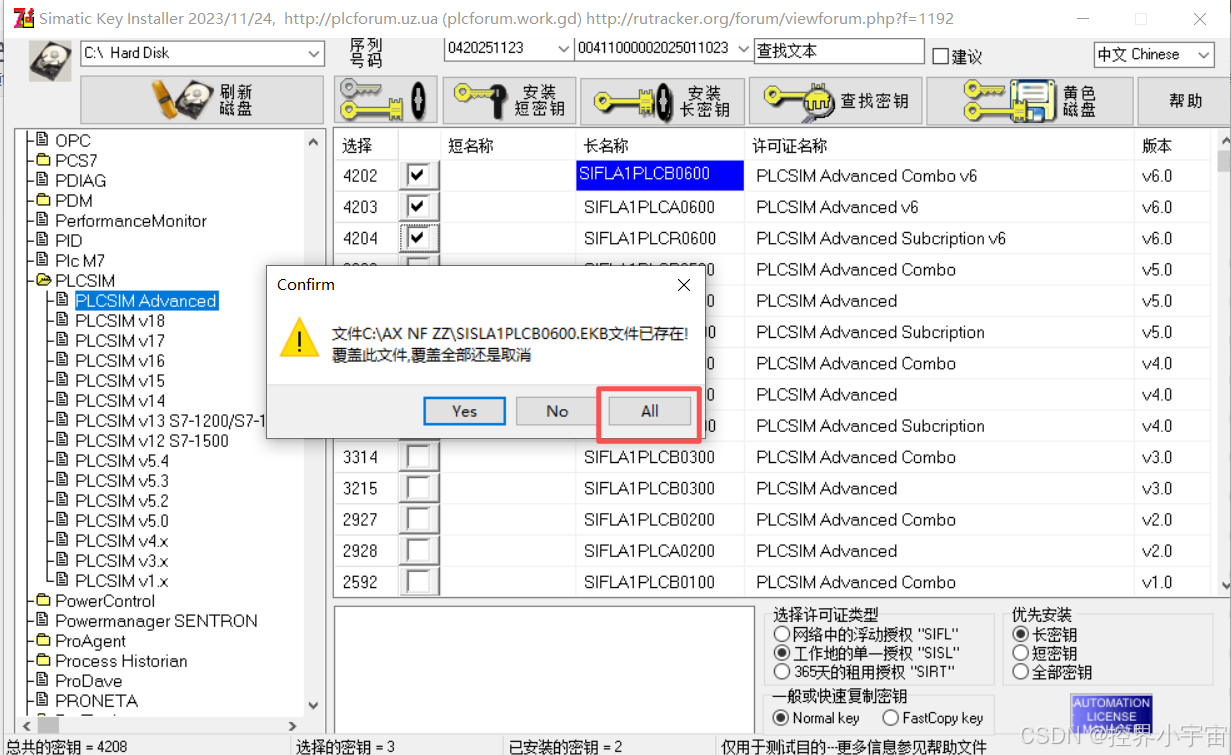Click the Help (帮助) button
Viewport: 1231px width, 755px height.
point(1184,100)
